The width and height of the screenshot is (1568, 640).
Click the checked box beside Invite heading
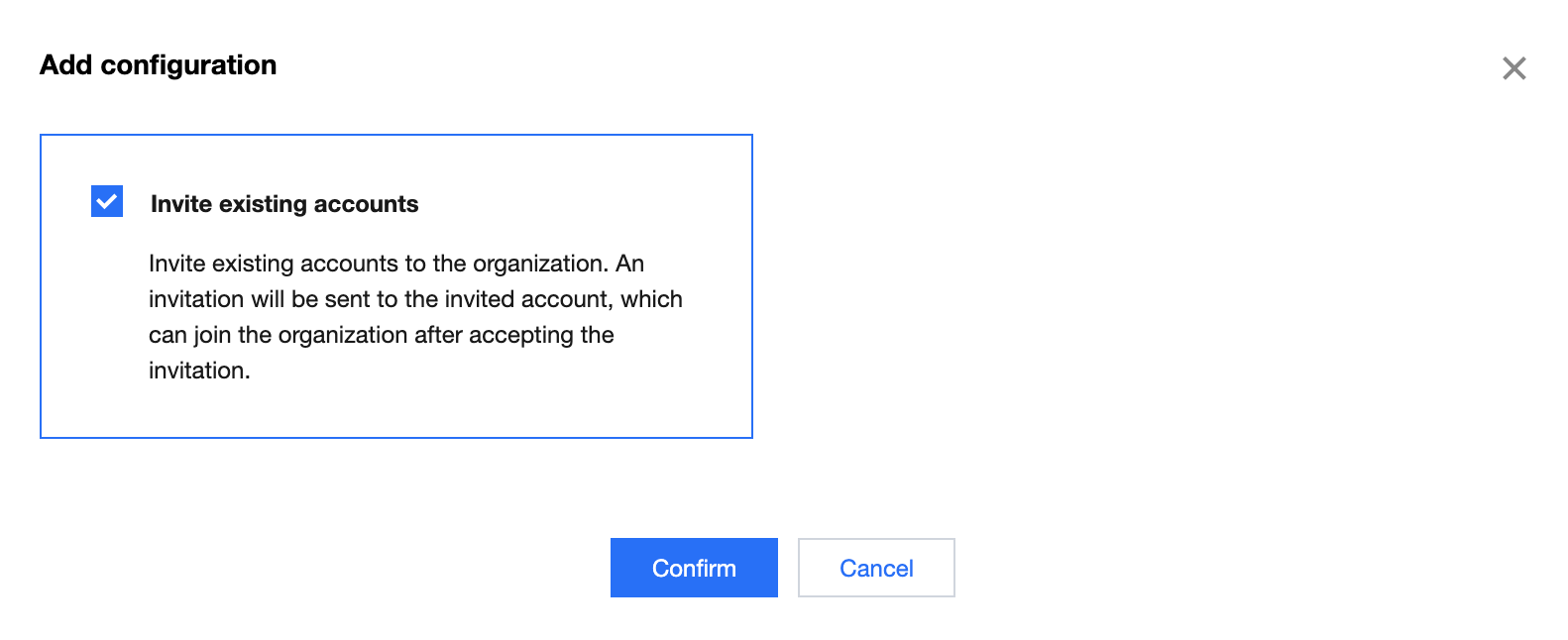point(107,201)
